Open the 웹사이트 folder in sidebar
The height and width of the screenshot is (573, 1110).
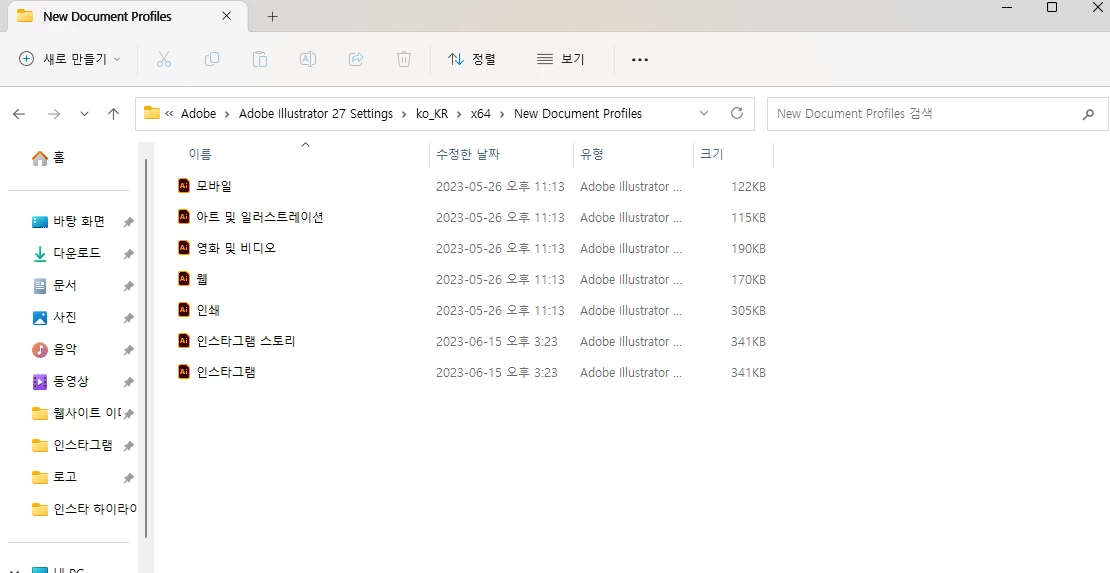pyautogui.click(x=76, y=413)
